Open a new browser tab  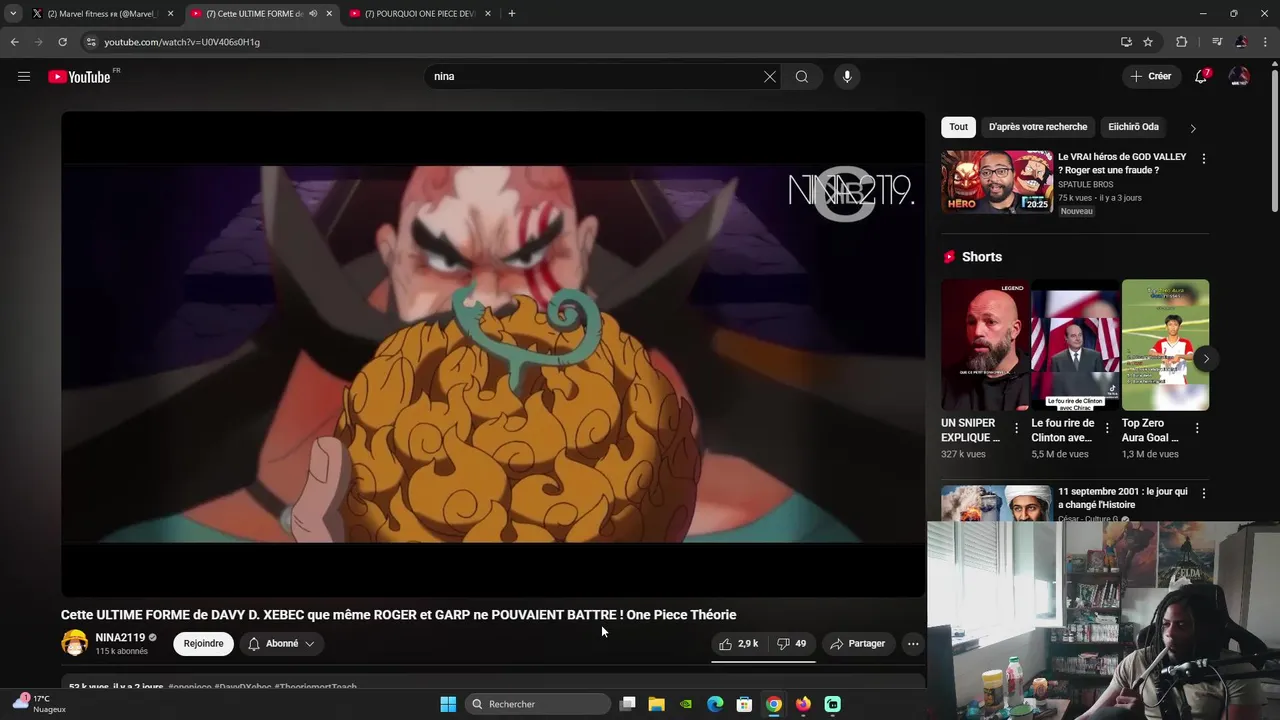[512, 14]
